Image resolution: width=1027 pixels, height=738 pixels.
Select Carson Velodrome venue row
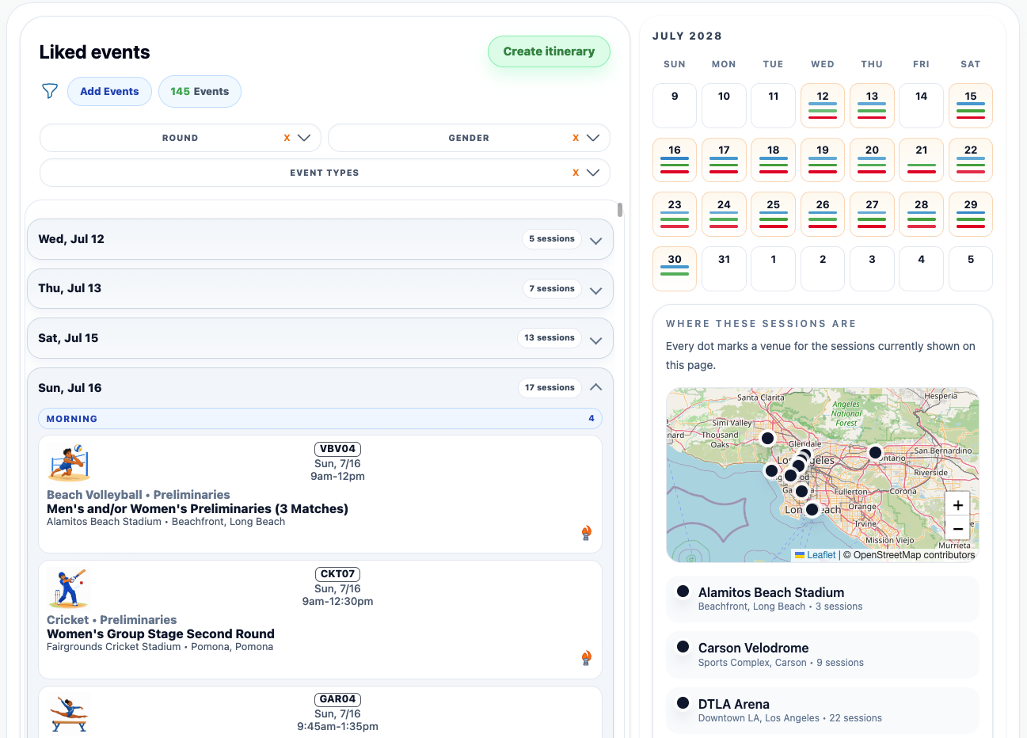(822, 654)
